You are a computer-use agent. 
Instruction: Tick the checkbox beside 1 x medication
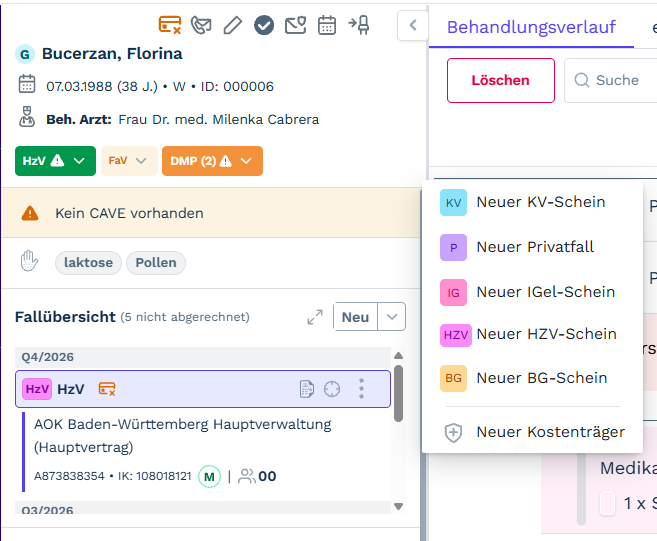coord(607,503)
